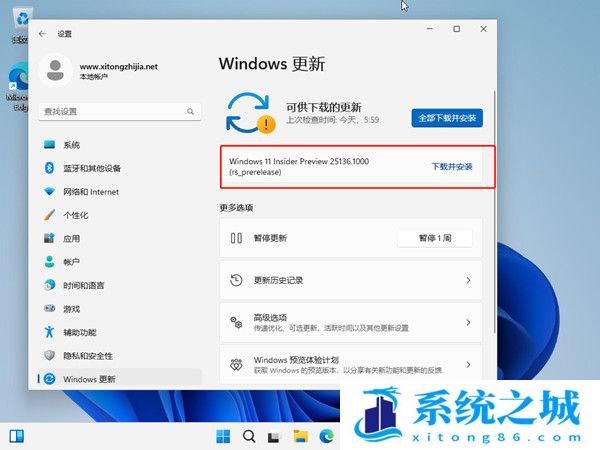Open the Start menu on the taskbar
Screen dimensions: 600x450
click(x=223, y=436)
